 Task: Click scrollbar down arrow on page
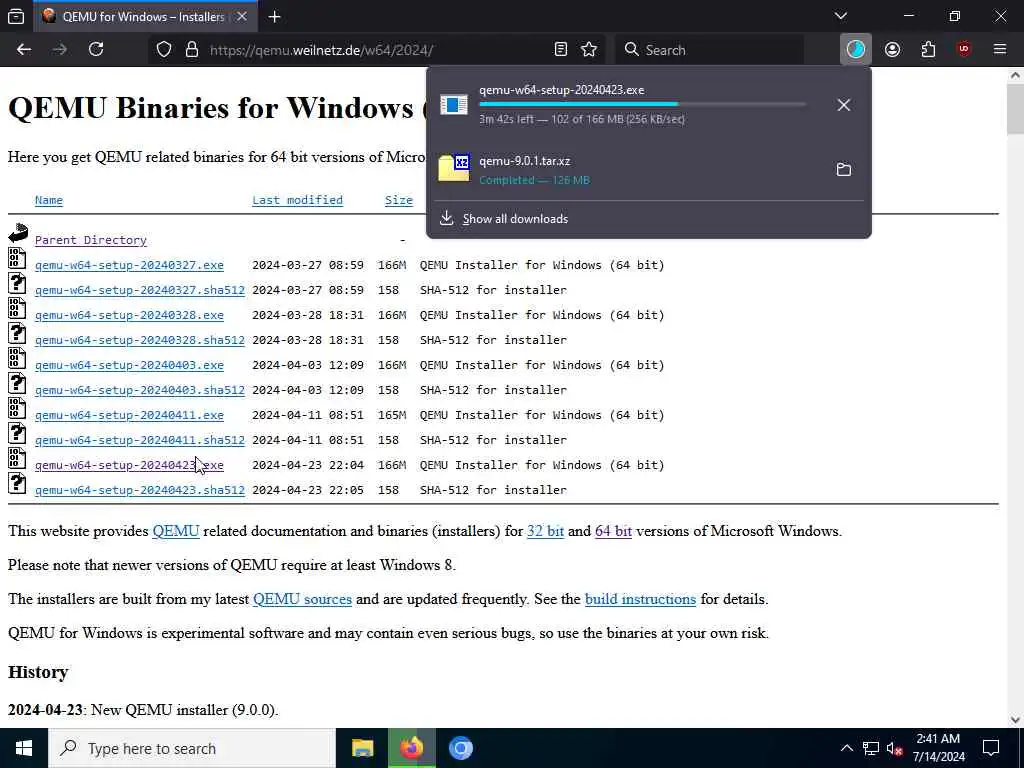click(1015, 720)
